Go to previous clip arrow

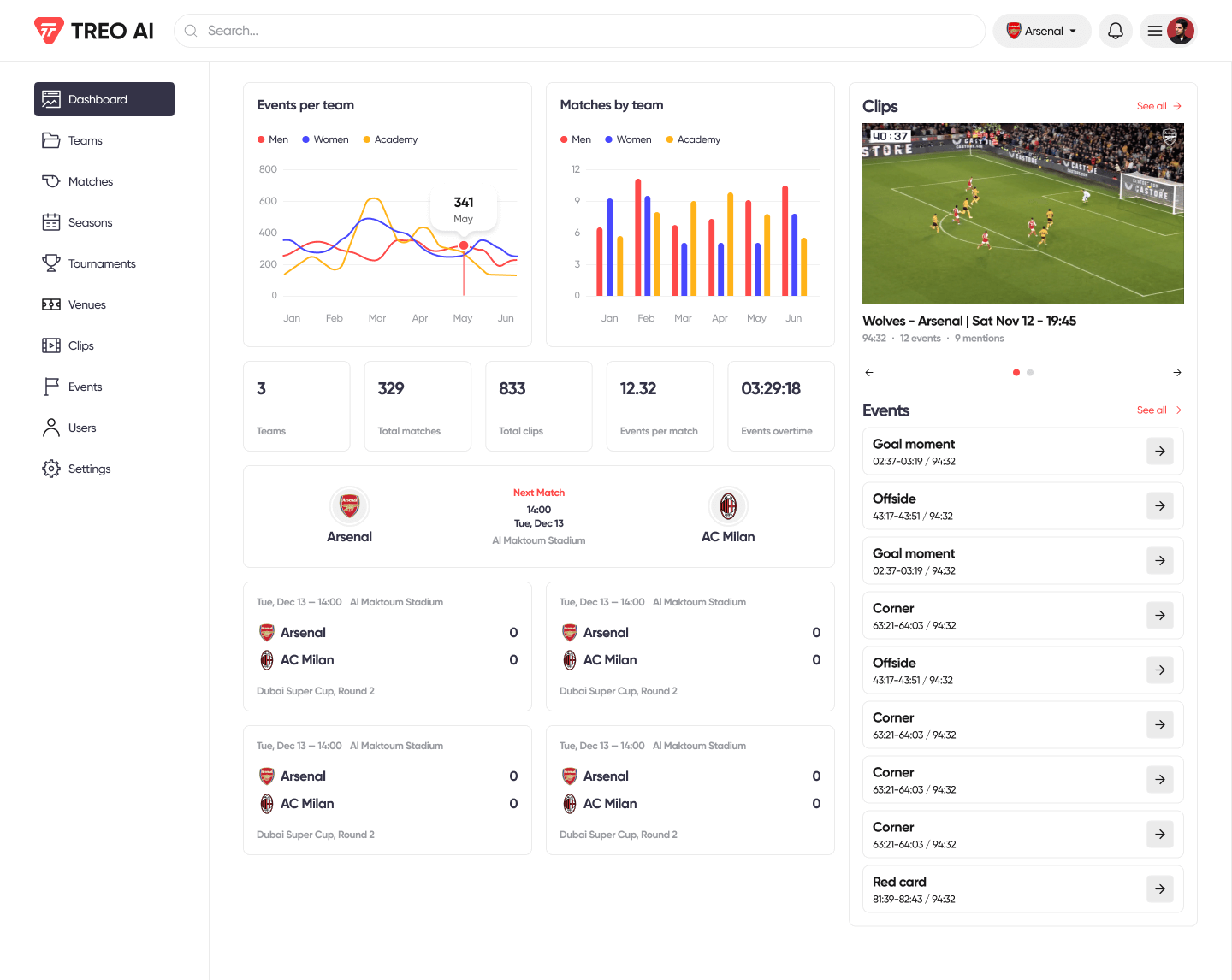pyautogui.click(x=869, y=372)
